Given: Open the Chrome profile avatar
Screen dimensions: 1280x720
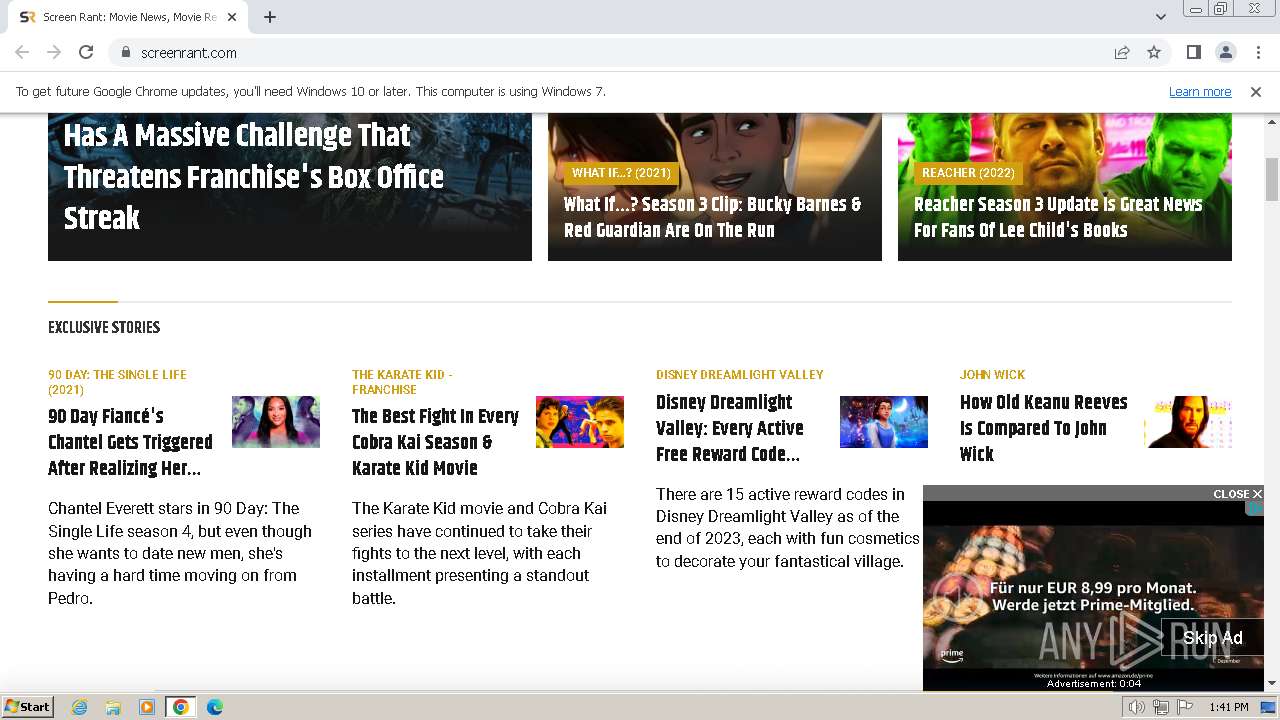Looking at the screenshot, I should (x=1225, y=52).
